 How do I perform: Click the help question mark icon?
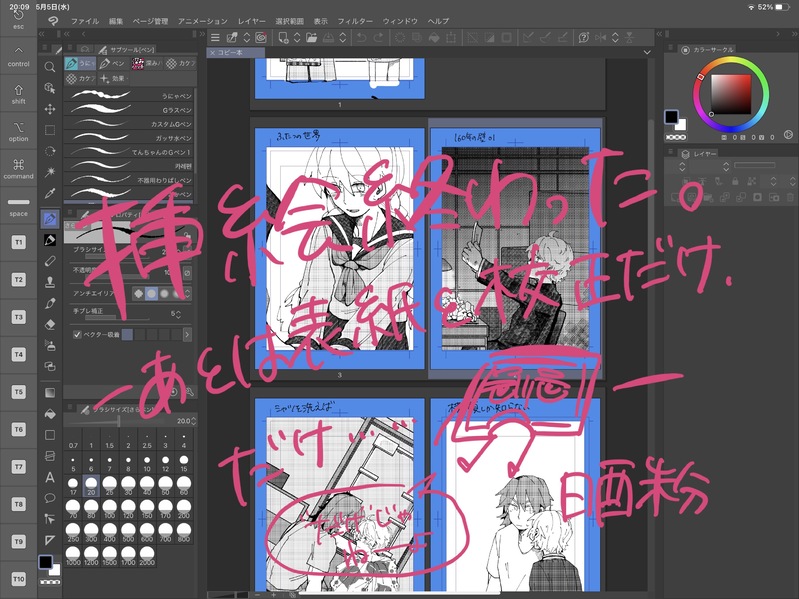[584, 38]
